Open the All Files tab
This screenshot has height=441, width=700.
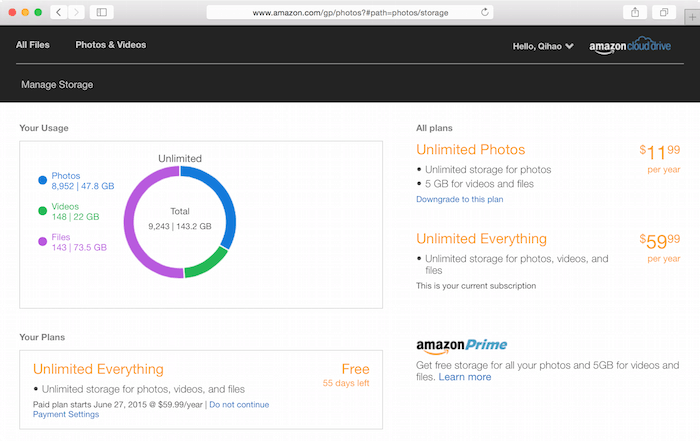(x=33, y=45)
